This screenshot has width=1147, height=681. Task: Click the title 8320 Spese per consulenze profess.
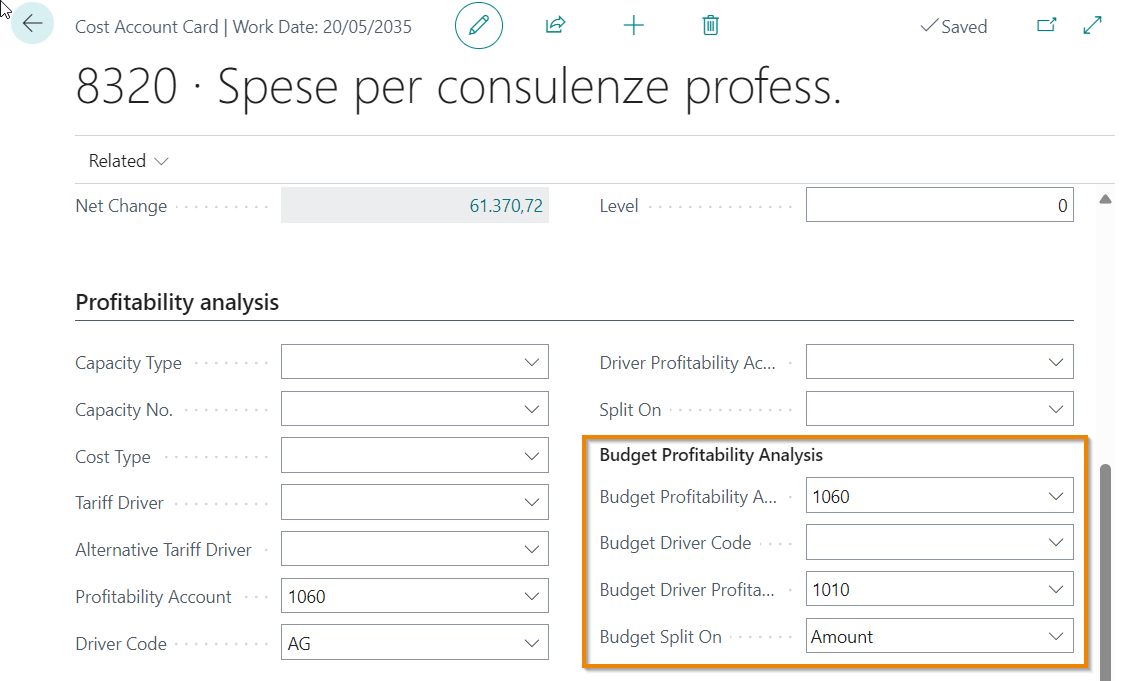[x=459, y=86]
